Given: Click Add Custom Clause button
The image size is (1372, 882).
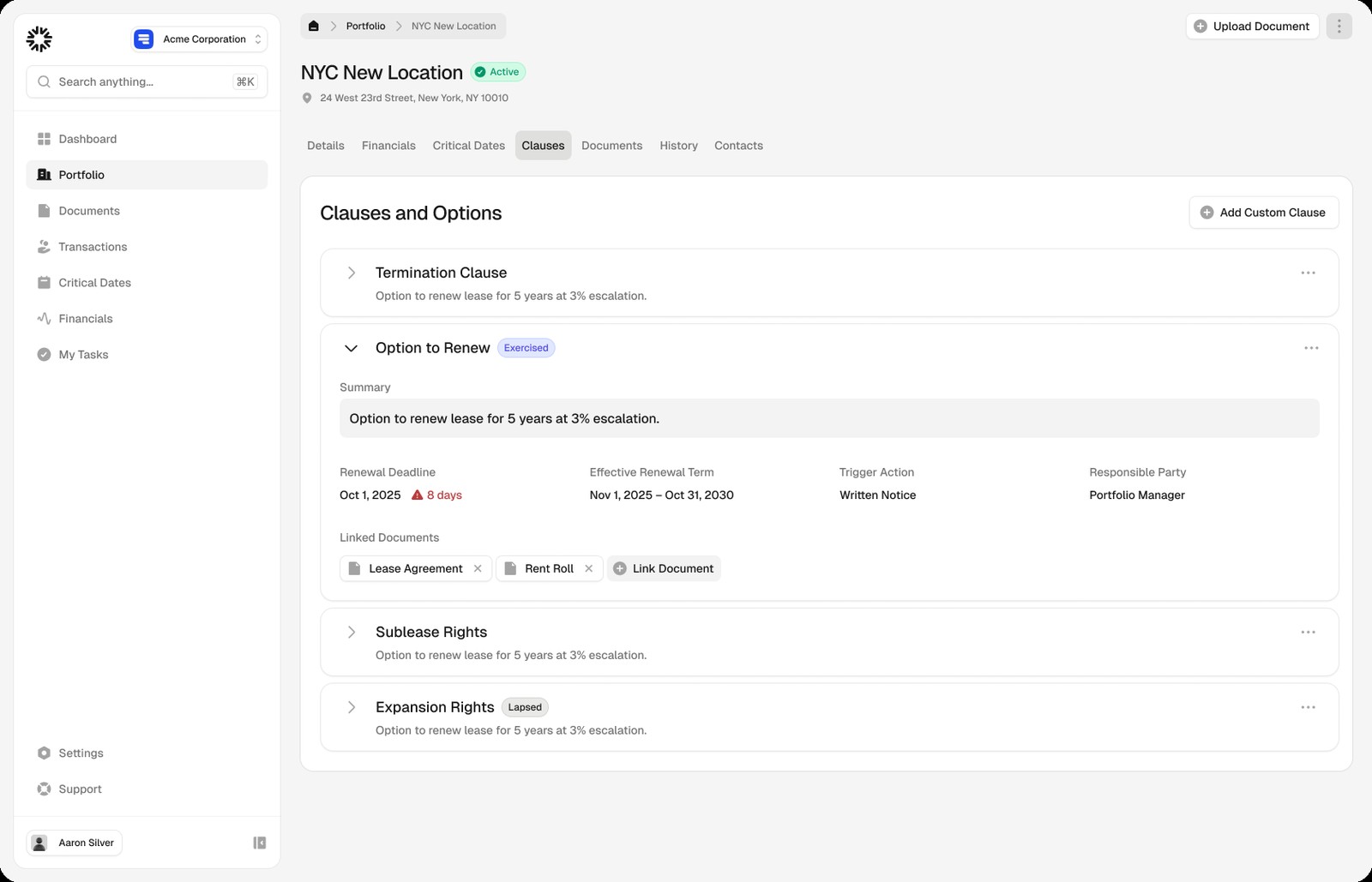Looking at the screenshot, I should 1264,213.
